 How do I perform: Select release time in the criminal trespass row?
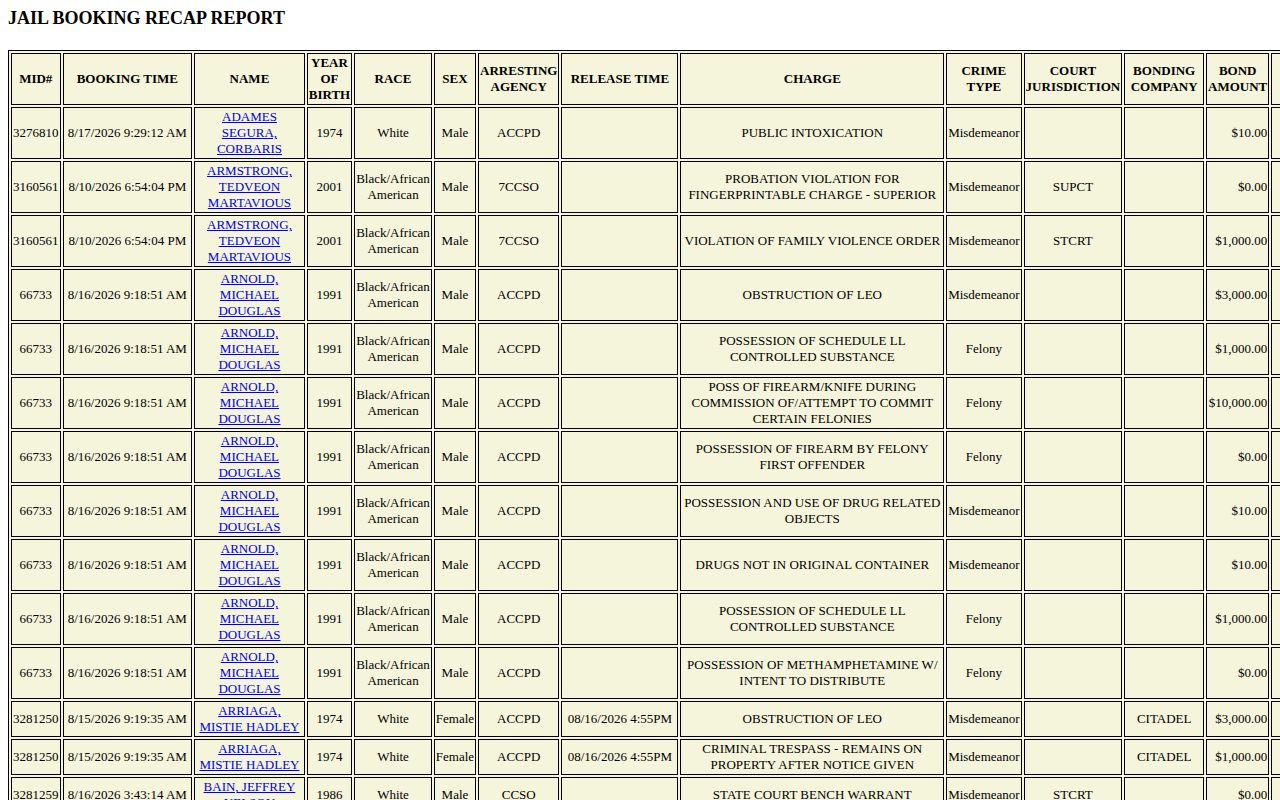[x=620, y=757]
